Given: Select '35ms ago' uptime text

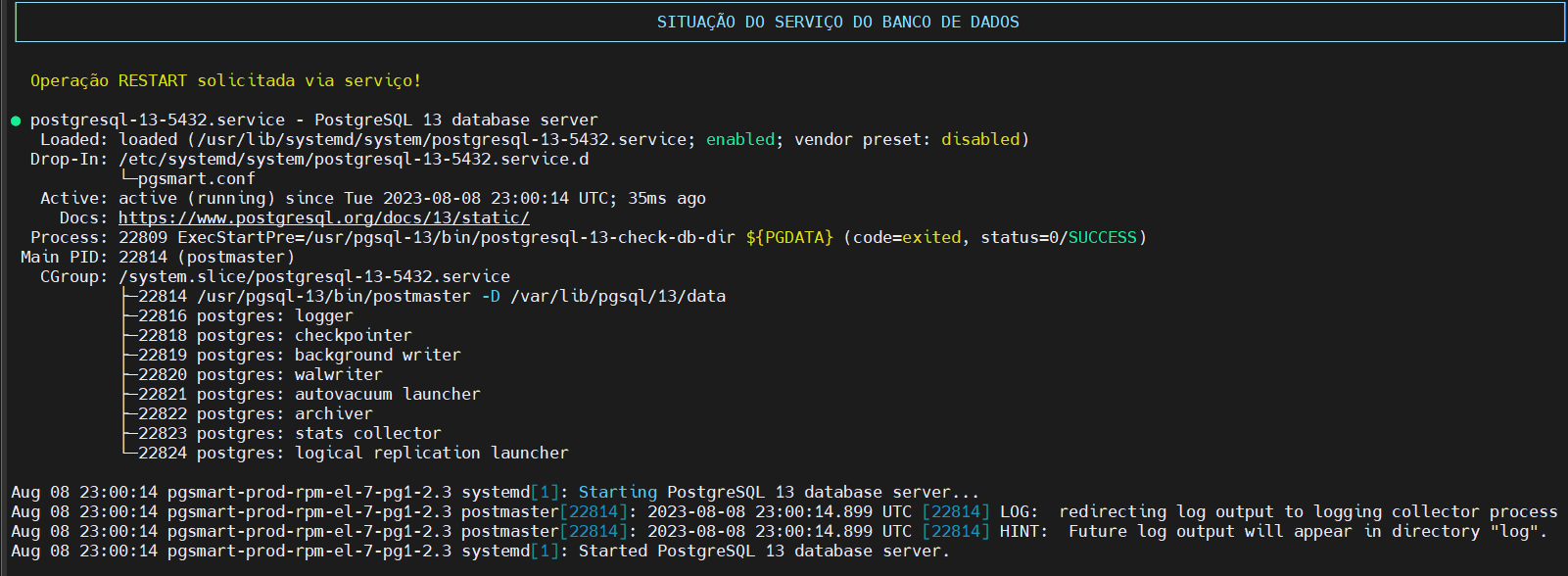Looking at the screenshot, I should [x=667, y=198].
